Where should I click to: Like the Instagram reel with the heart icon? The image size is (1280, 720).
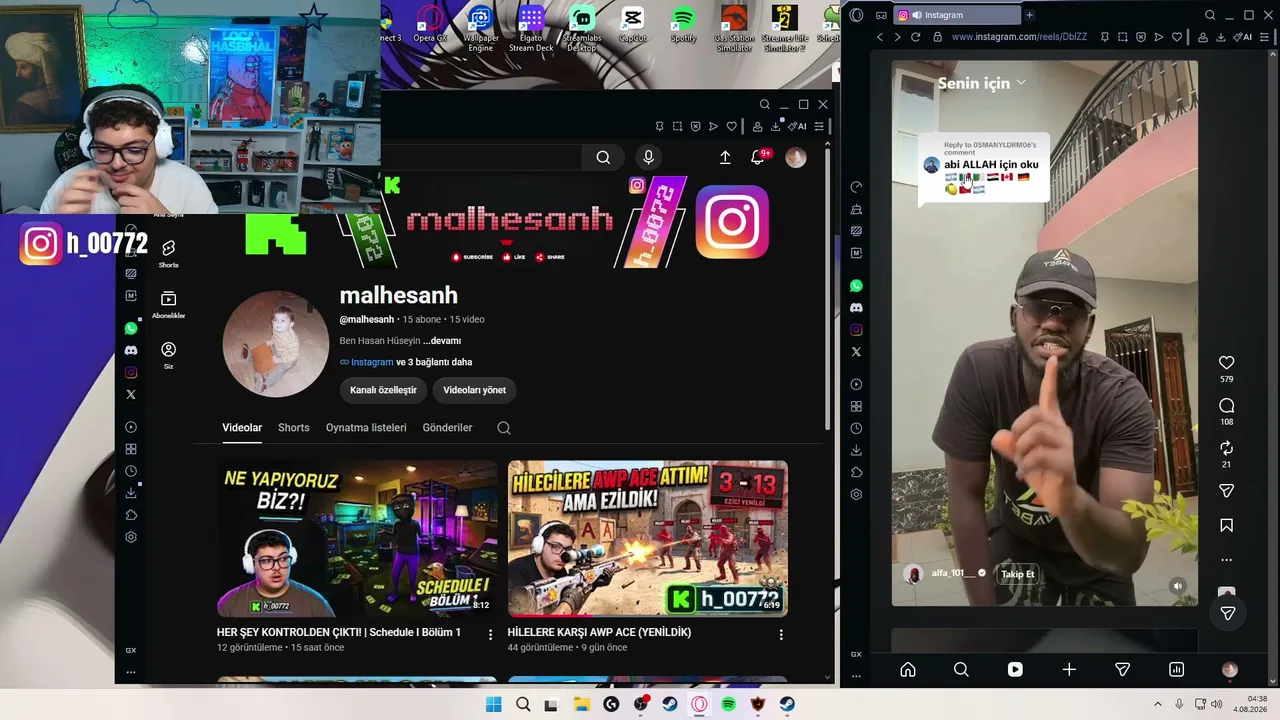pos(1226,362)
